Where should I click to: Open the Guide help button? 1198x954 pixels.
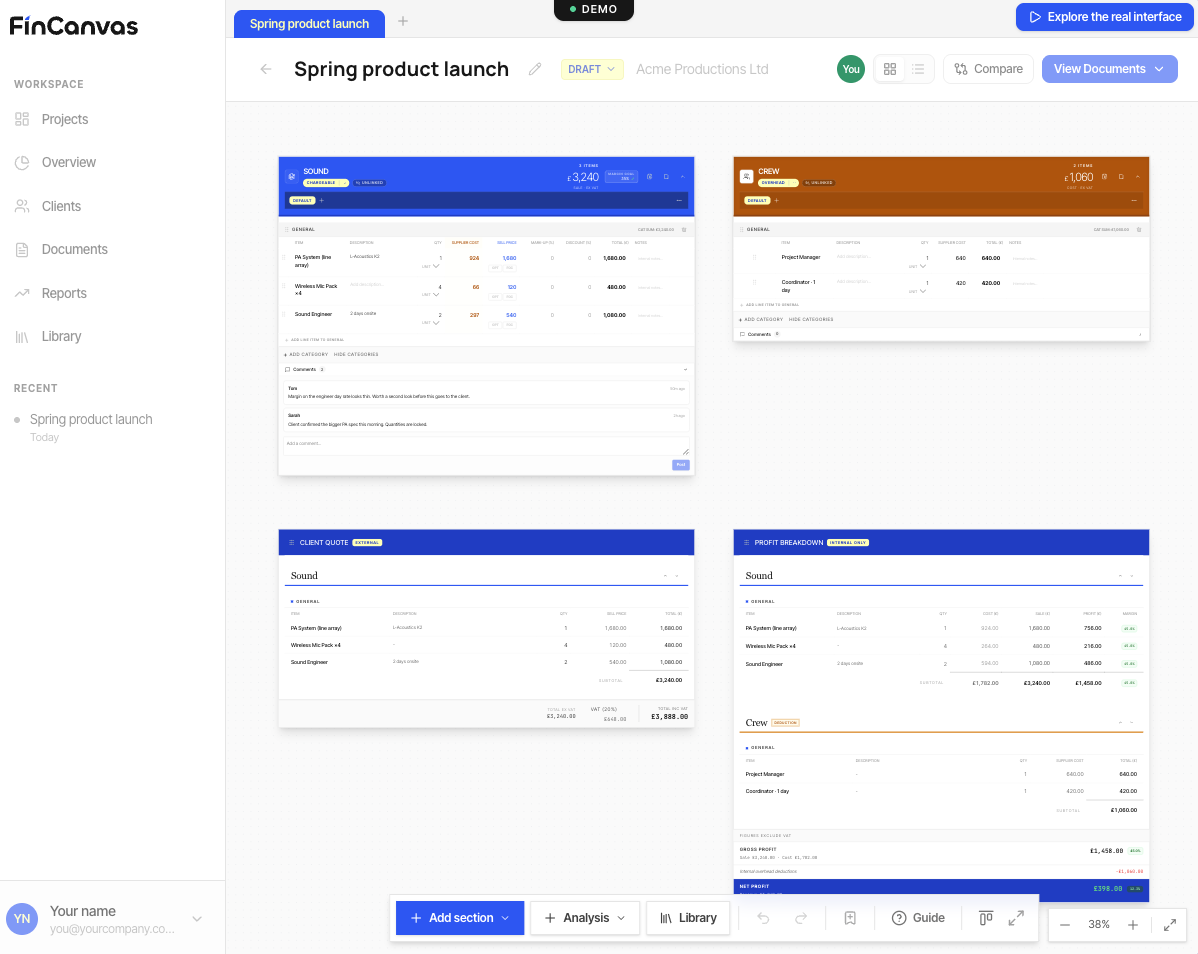click(x=918, y=918)
